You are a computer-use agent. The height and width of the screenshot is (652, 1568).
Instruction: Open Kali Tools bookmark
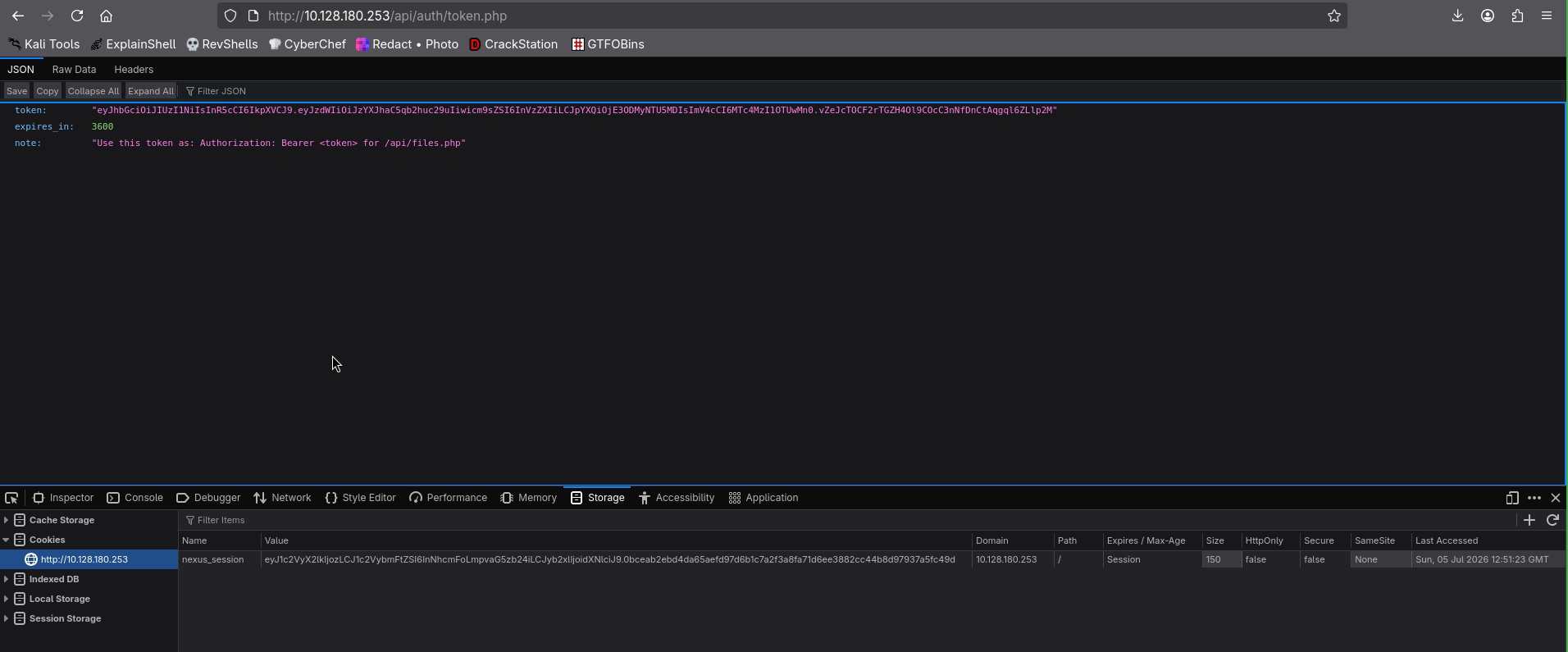[x=44, y=44]
